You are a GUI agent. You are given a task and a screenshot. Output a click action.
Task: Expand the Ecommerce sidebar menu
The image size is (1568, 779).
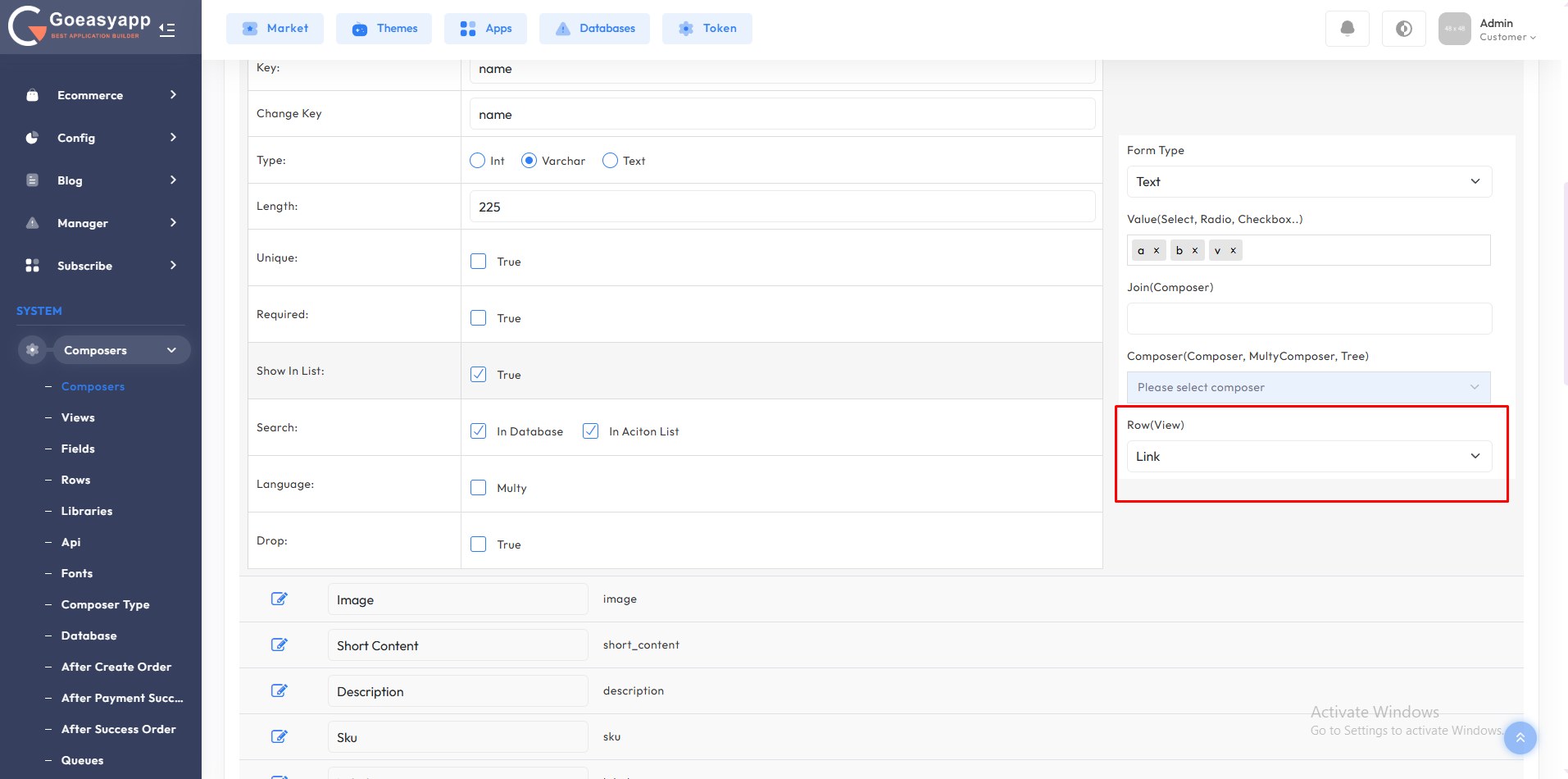tap(102, 95)
